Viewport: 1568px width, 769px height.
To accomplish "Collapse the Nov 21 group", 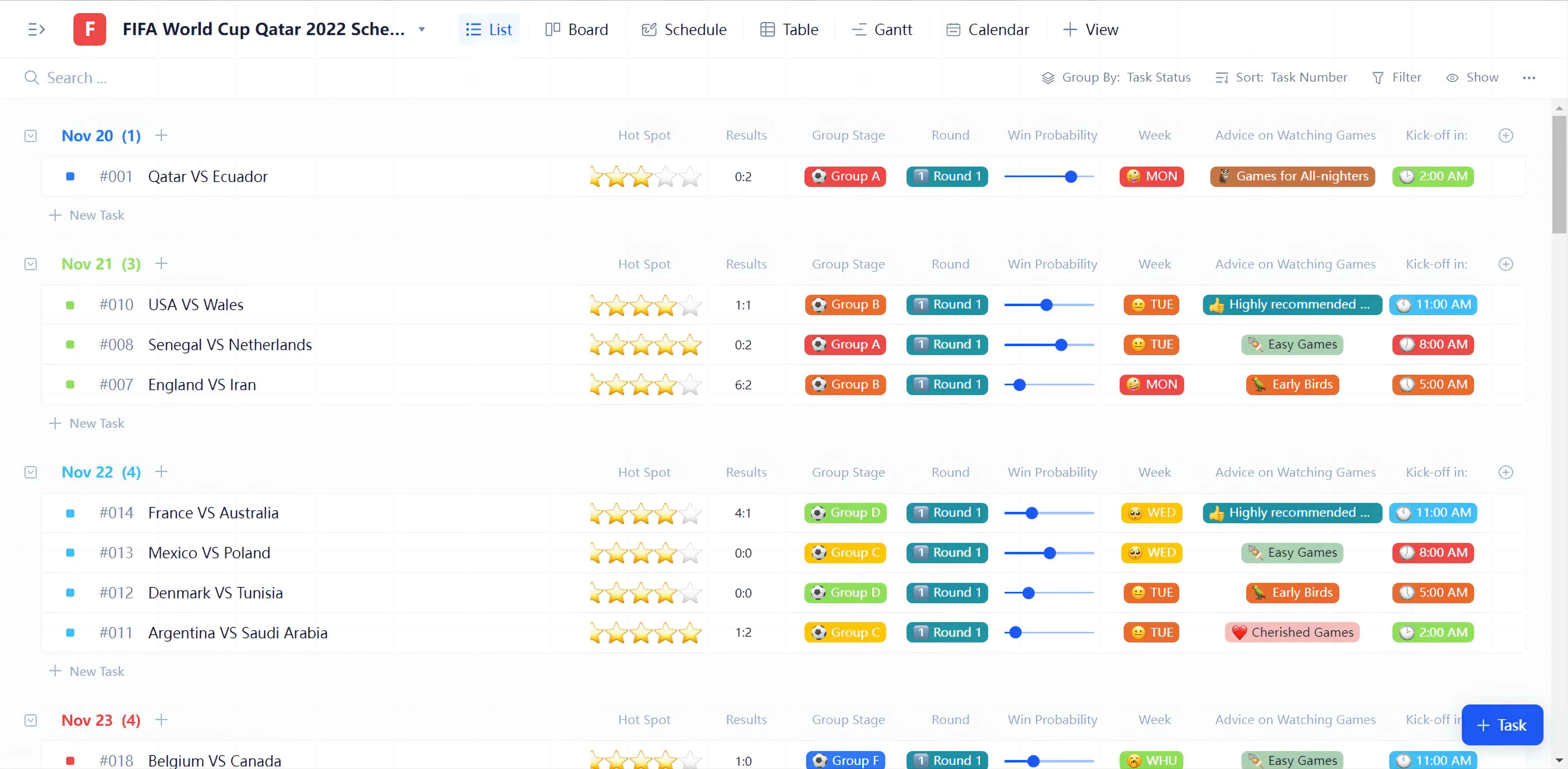I will (x=31, y=264).
